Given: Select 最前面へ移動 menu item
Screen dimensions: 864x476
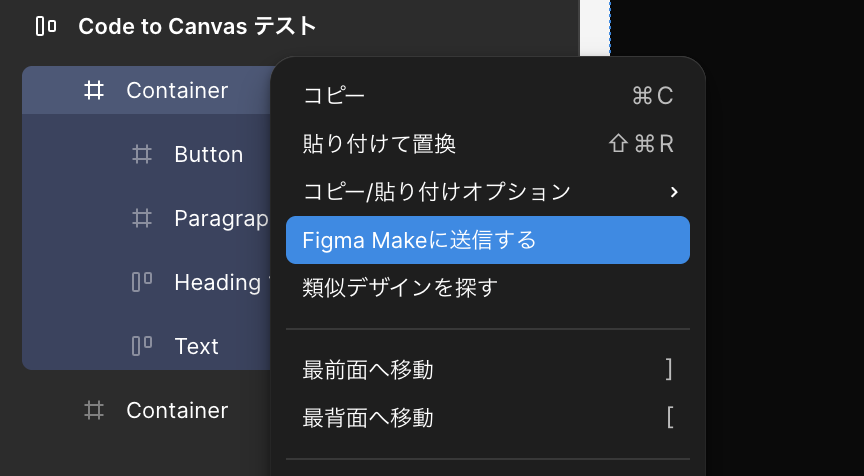Looking at the screenshot, I should (368, 370).
